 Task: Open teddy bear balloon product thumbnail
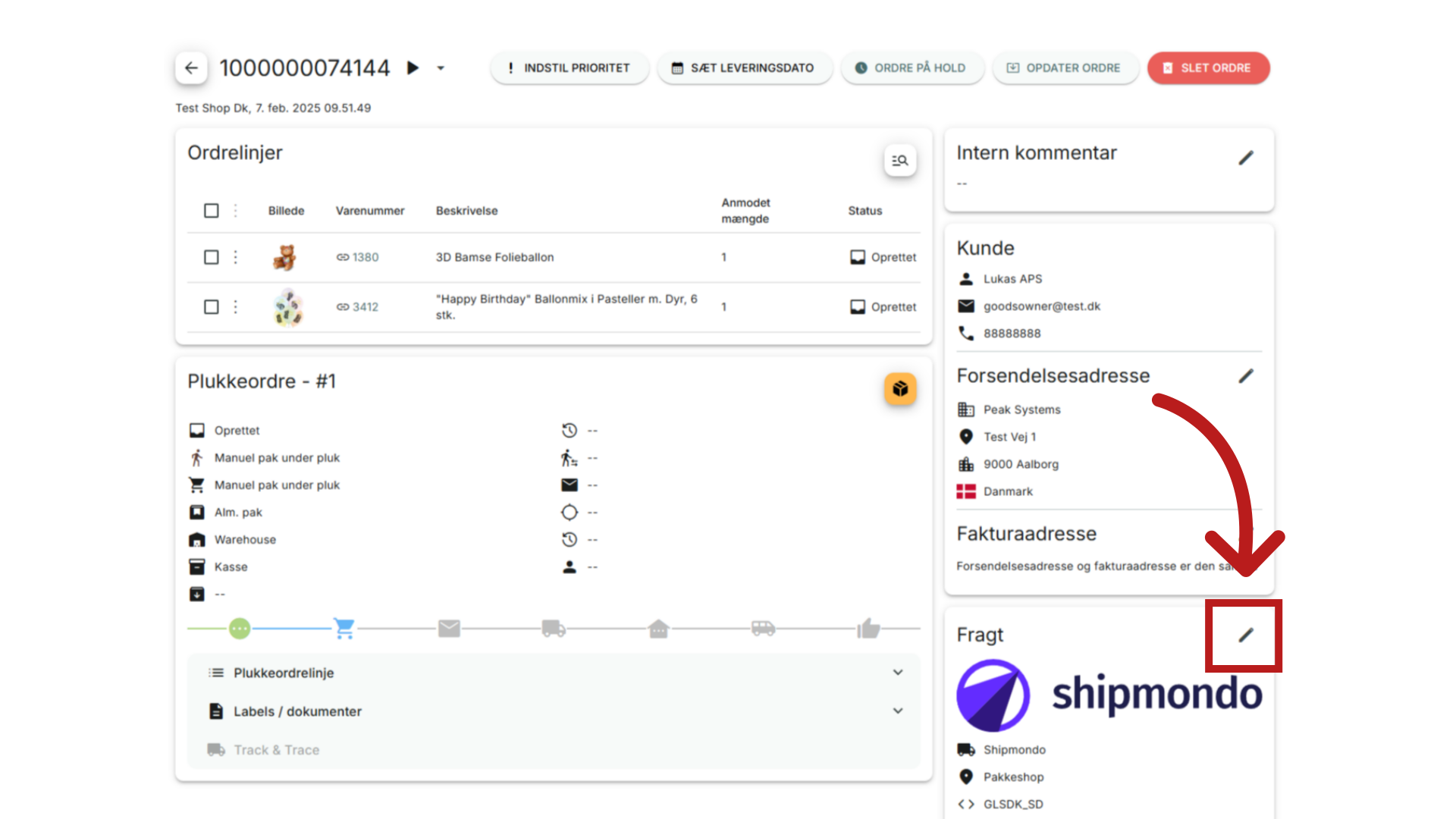pos(285,258)
